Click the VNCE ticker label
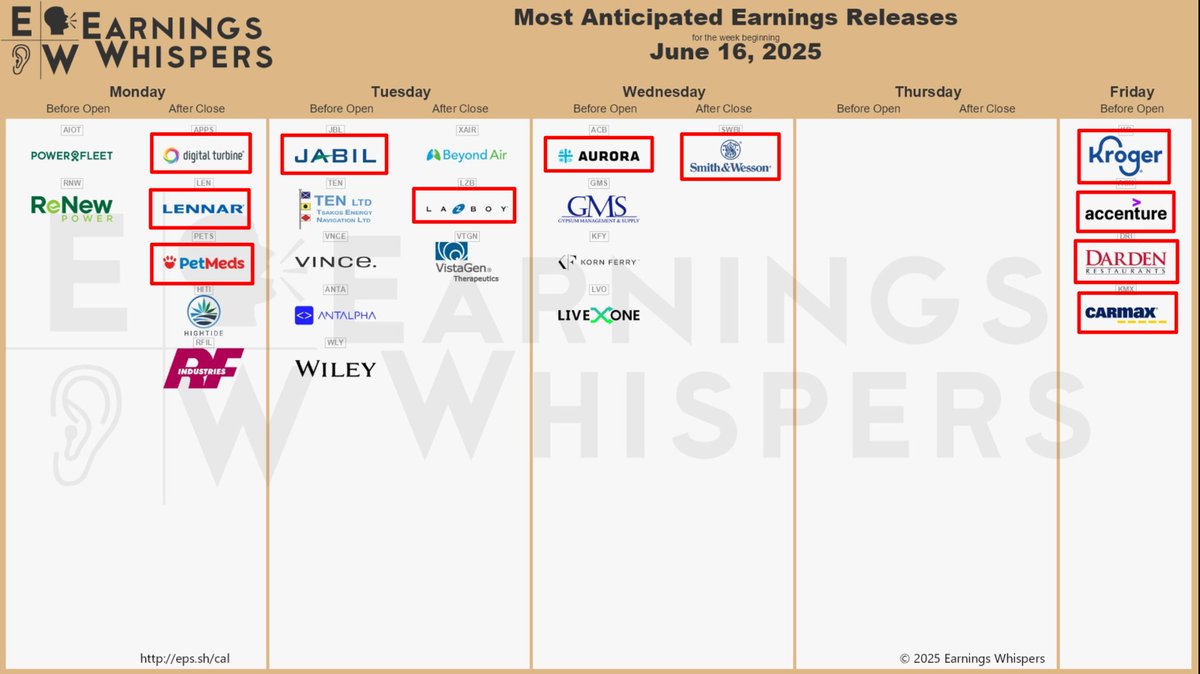 click(335, 236)
